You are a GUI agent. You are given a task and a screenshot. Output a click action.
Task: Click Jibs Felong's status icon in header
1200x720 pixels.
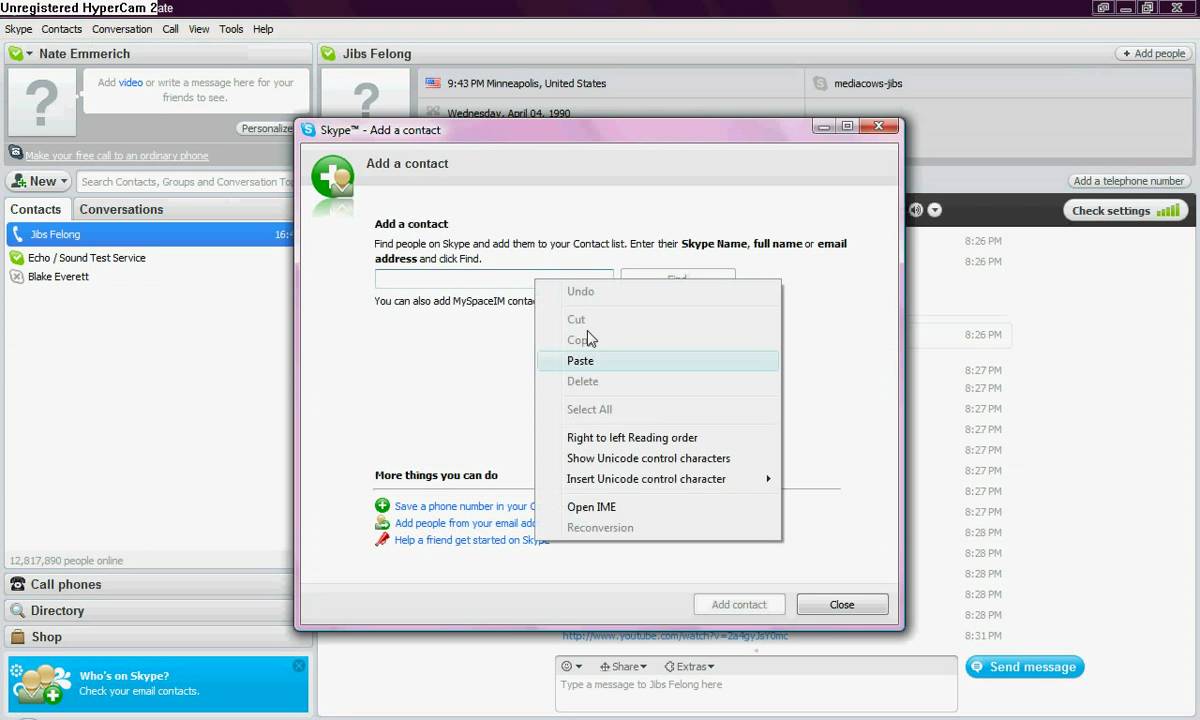(x=329, y=54)
